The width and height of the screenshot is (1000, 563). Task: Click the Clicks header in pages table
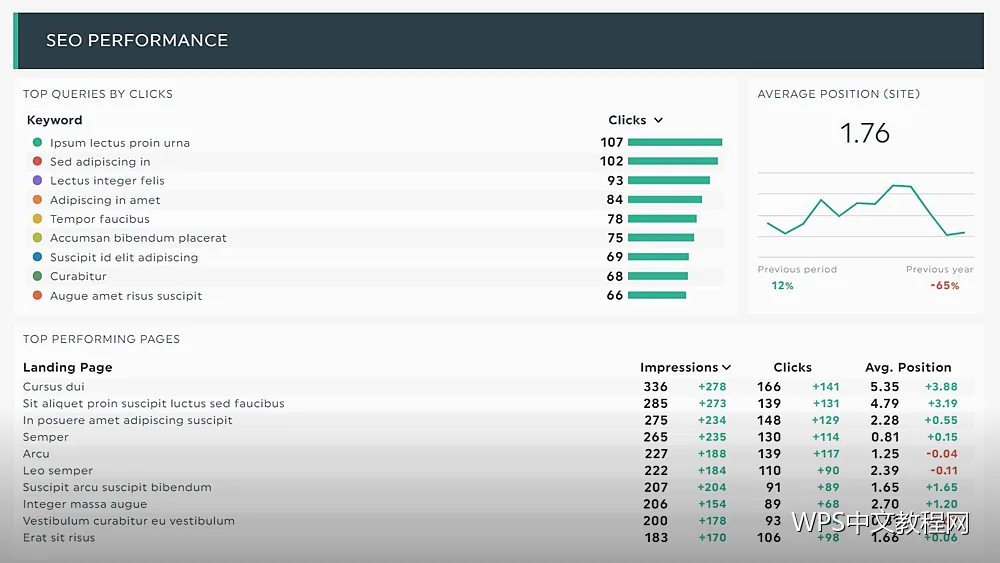[792, 367]
